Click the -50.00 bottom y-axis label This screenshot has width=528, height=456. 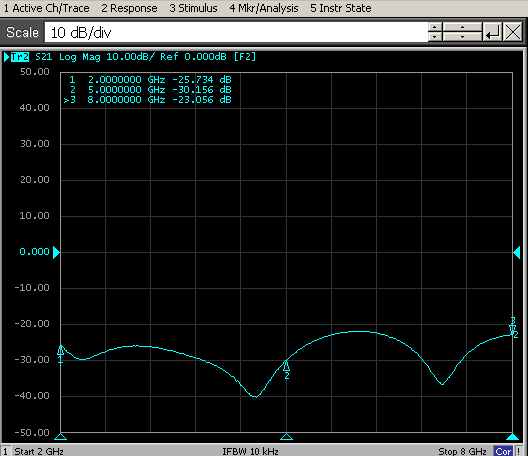32,432
